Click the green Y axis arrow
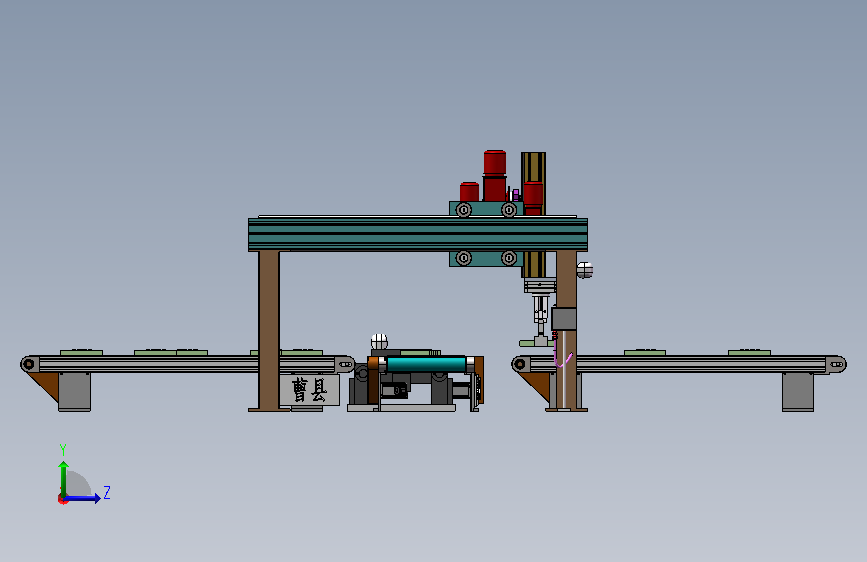 coord(64,479)
